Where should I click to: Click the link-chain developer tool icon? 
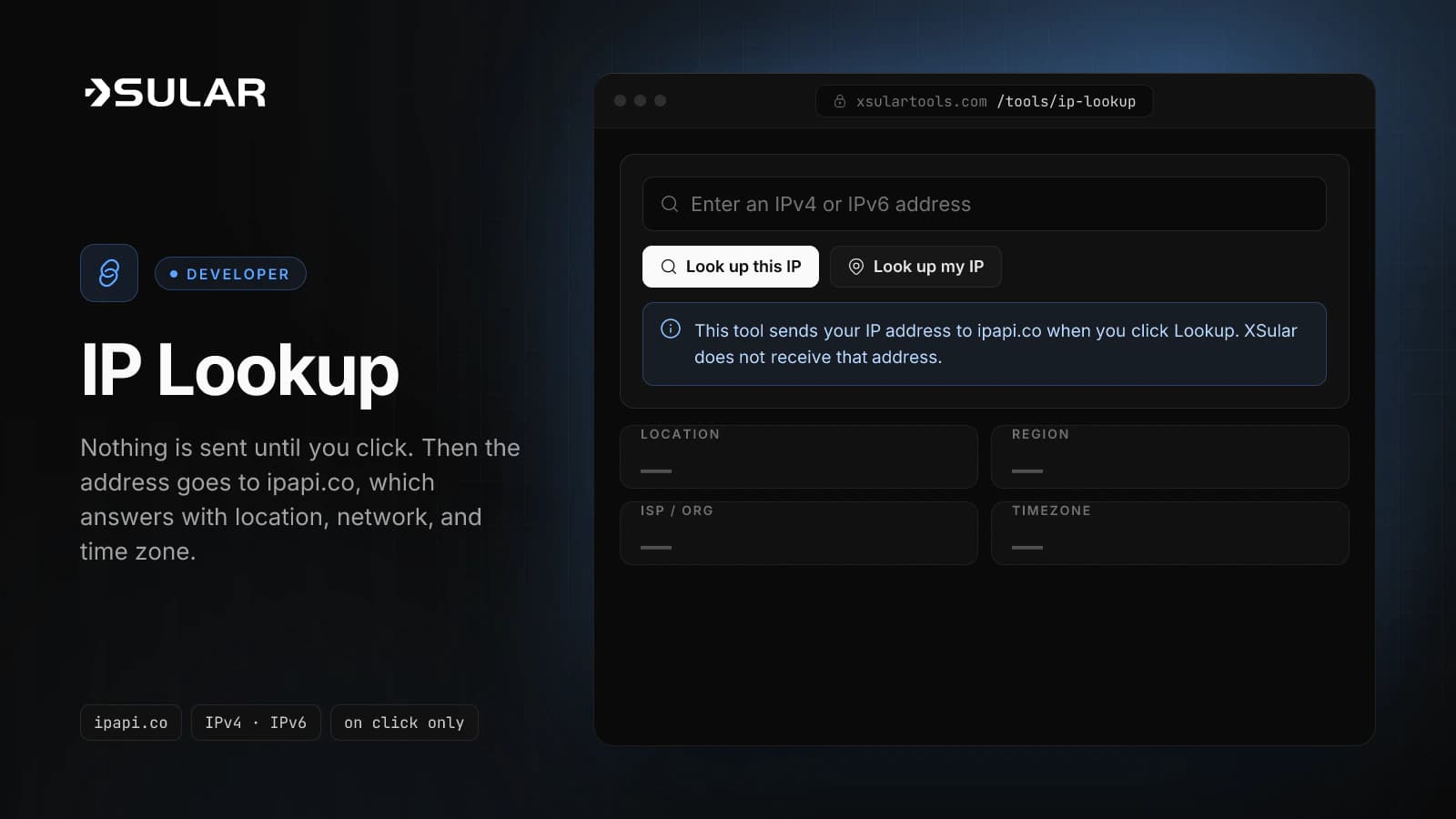109,273
